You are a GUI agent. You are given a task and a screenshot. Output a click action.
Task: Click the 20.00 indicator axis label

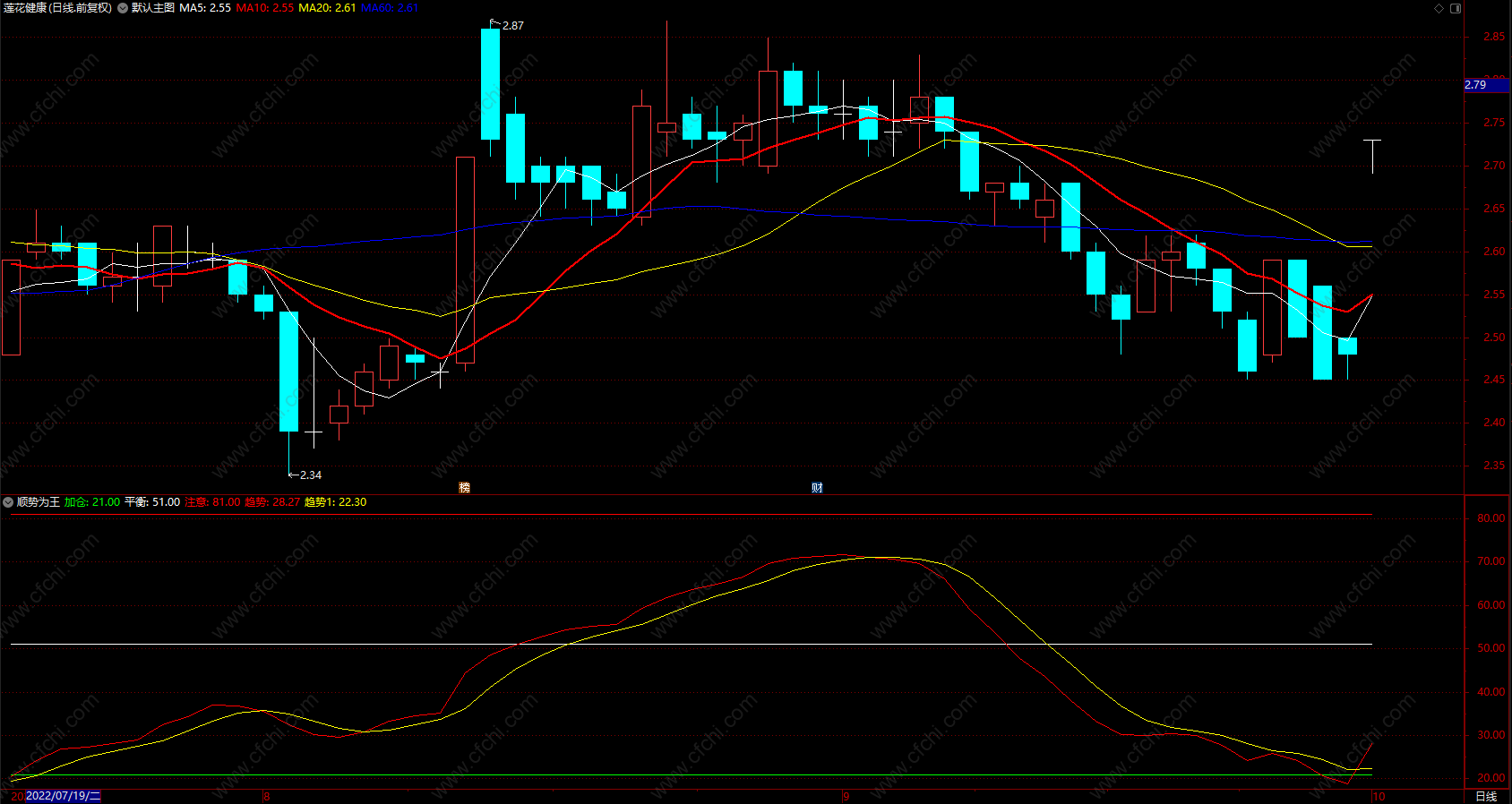point(1491,778)
